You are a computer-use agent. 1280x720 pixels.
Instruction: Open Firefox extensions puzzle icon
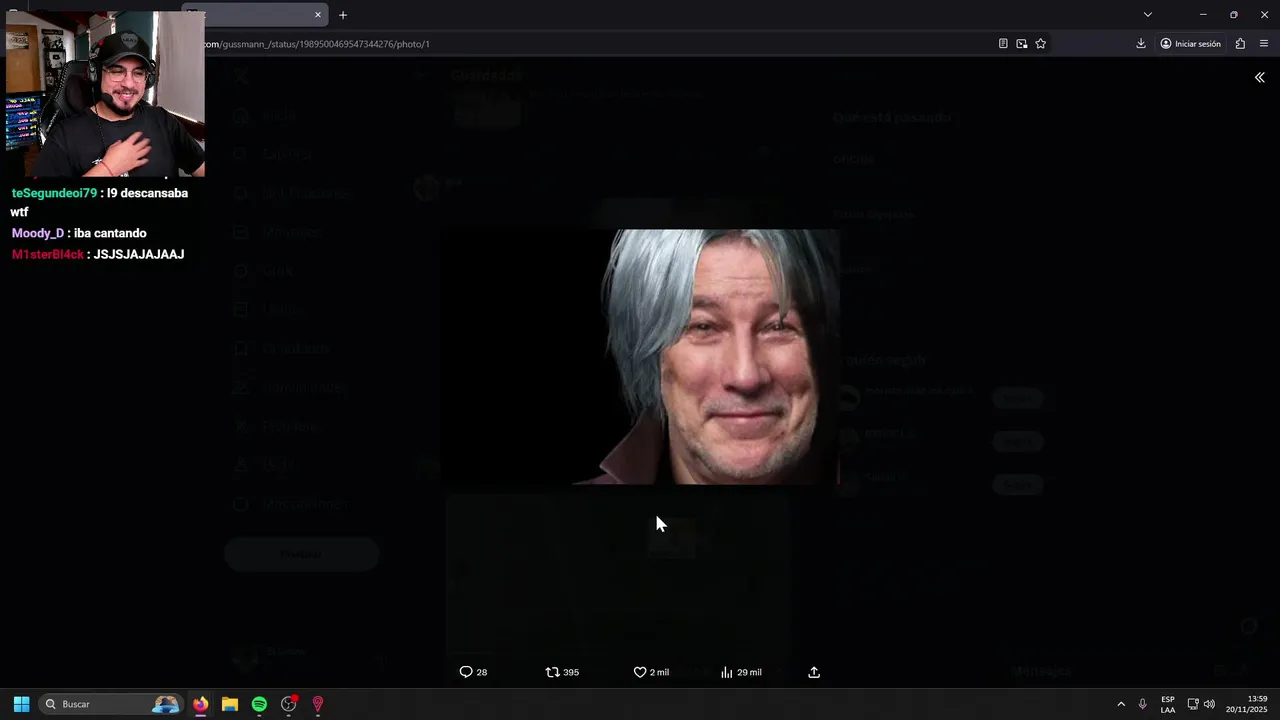[1240, 44]
